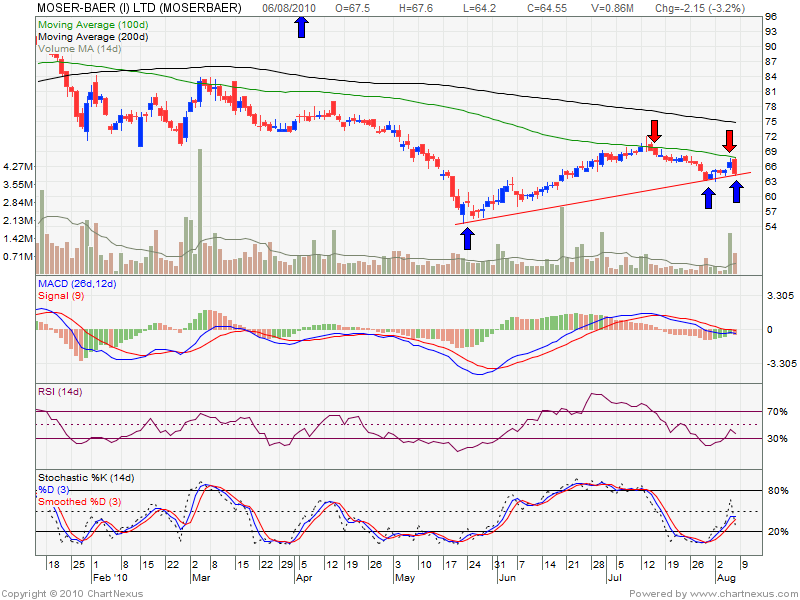
Task: Click the rightmost blue up arrow under the trendline
Action: (736, 190)
